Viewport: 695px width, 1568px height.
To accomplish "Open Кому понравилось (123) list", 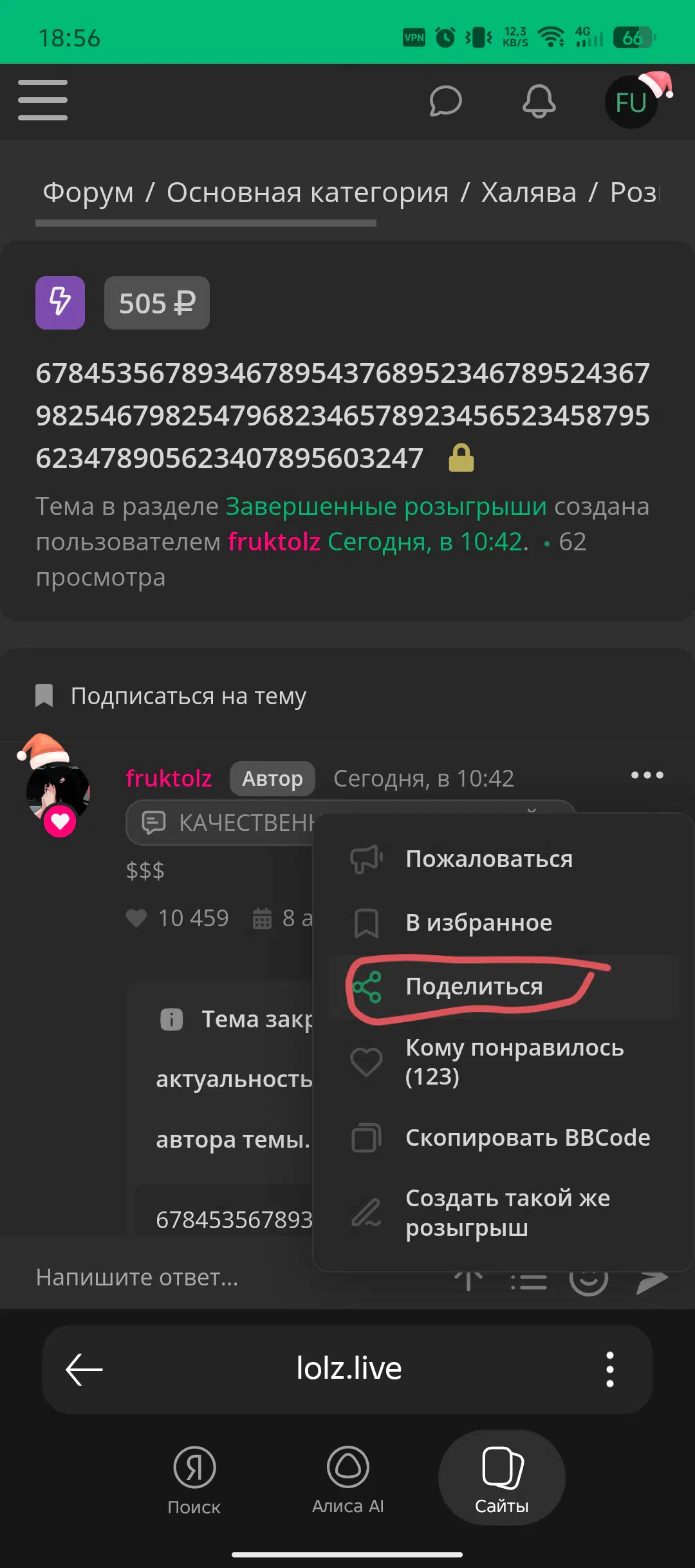I will 504,1062.
